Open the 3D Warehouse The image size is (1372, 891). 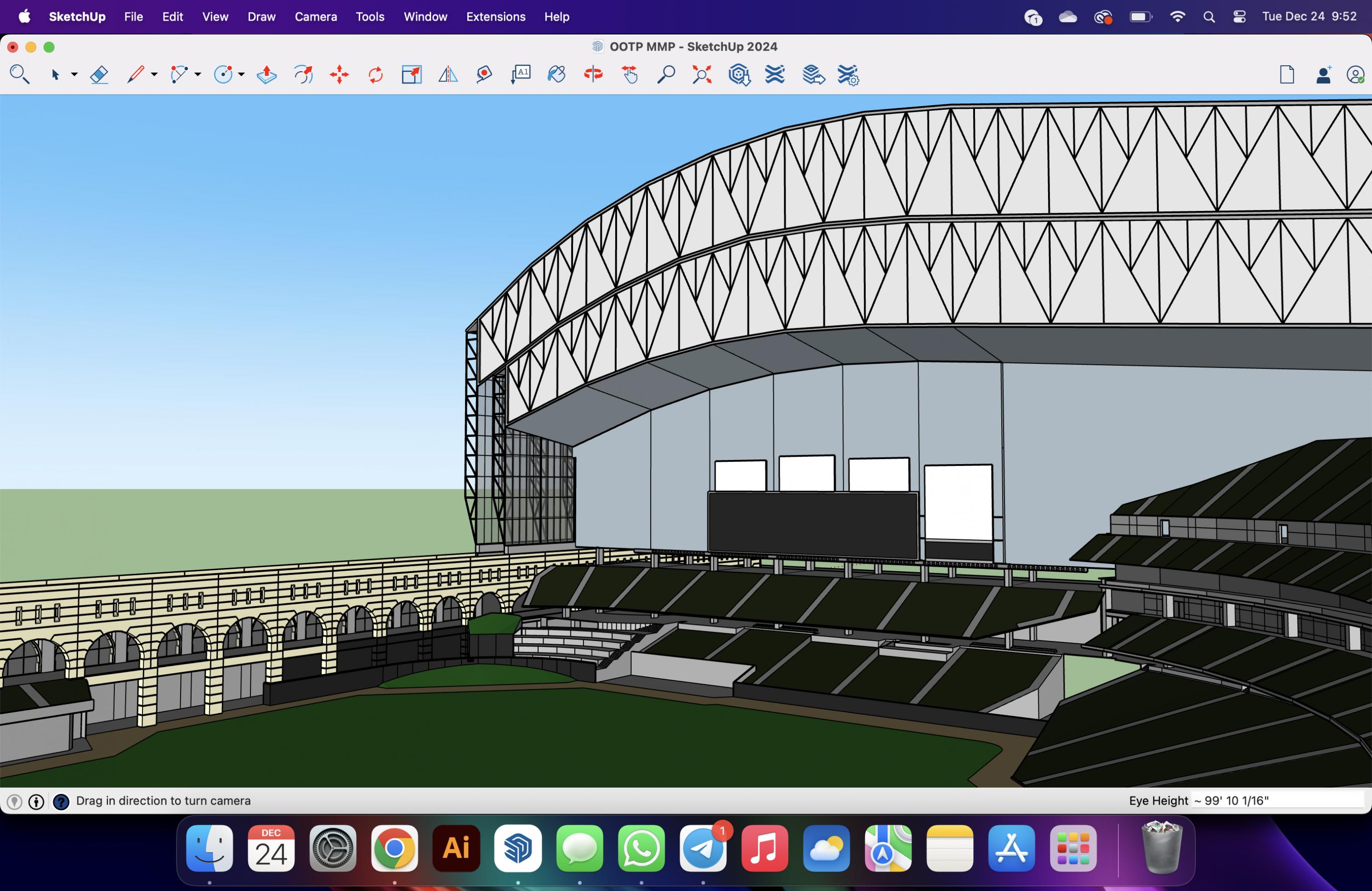pyautogui.click(x=739, y=75)
